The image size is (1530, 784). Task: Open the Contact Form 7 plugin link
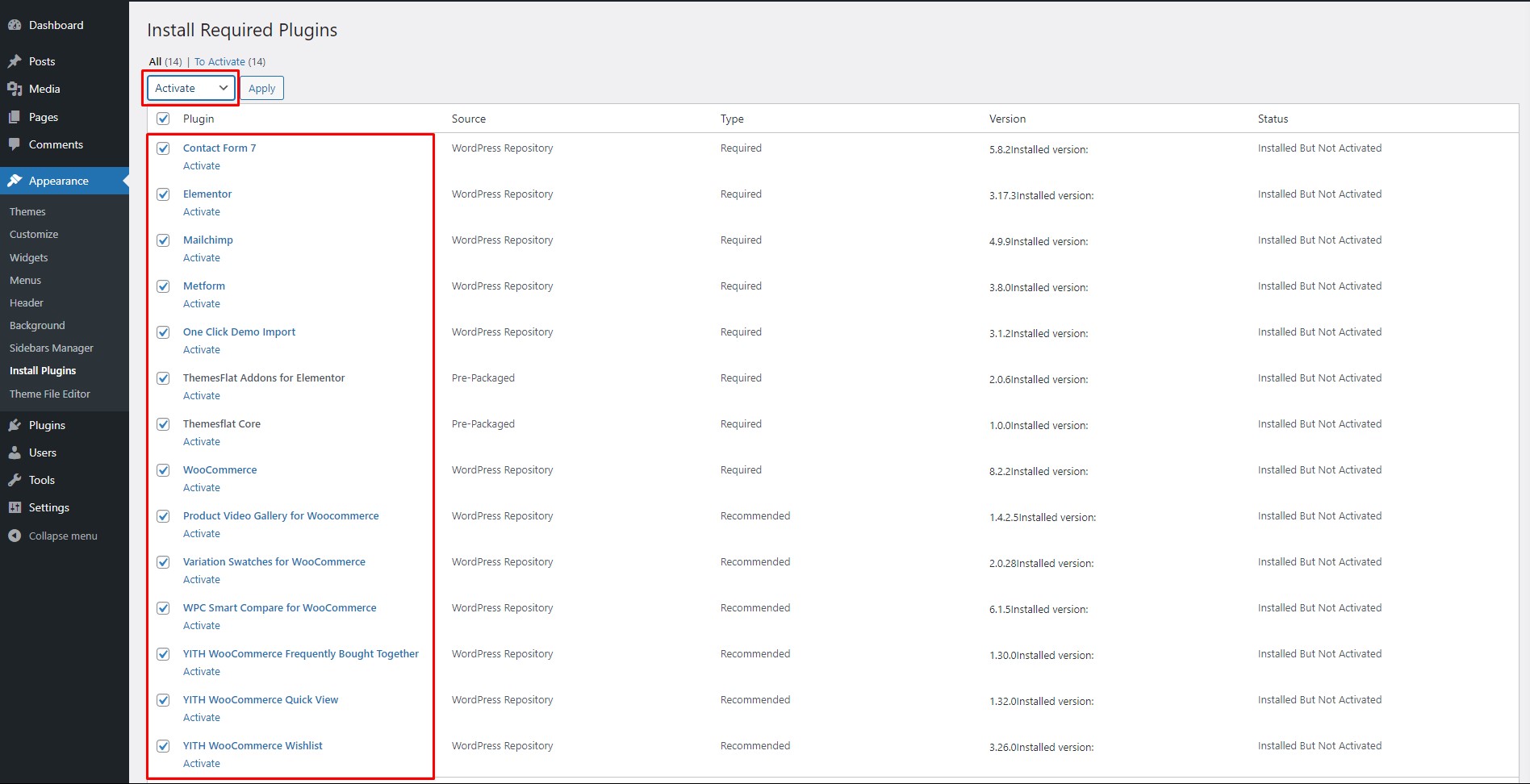219,148
